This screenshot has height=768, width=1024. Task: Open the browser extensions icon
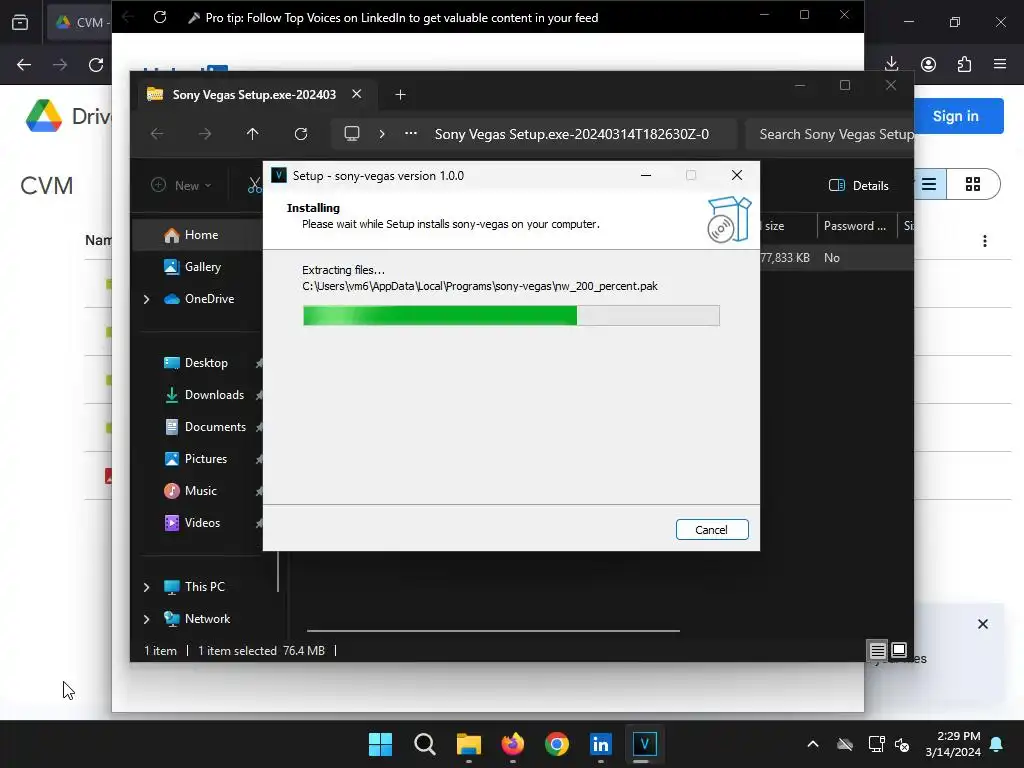pyautogui.click(x=965, y=64)
